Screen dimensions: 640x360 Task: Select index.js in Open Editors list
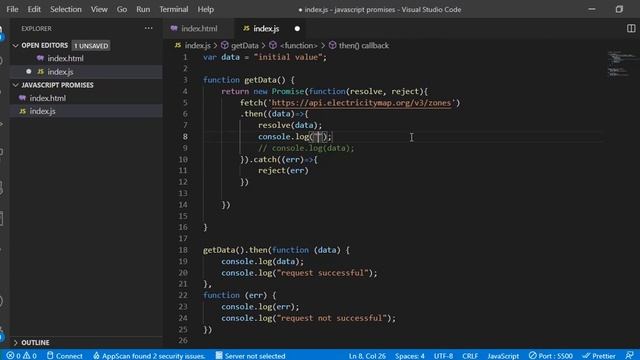point(60,72)
